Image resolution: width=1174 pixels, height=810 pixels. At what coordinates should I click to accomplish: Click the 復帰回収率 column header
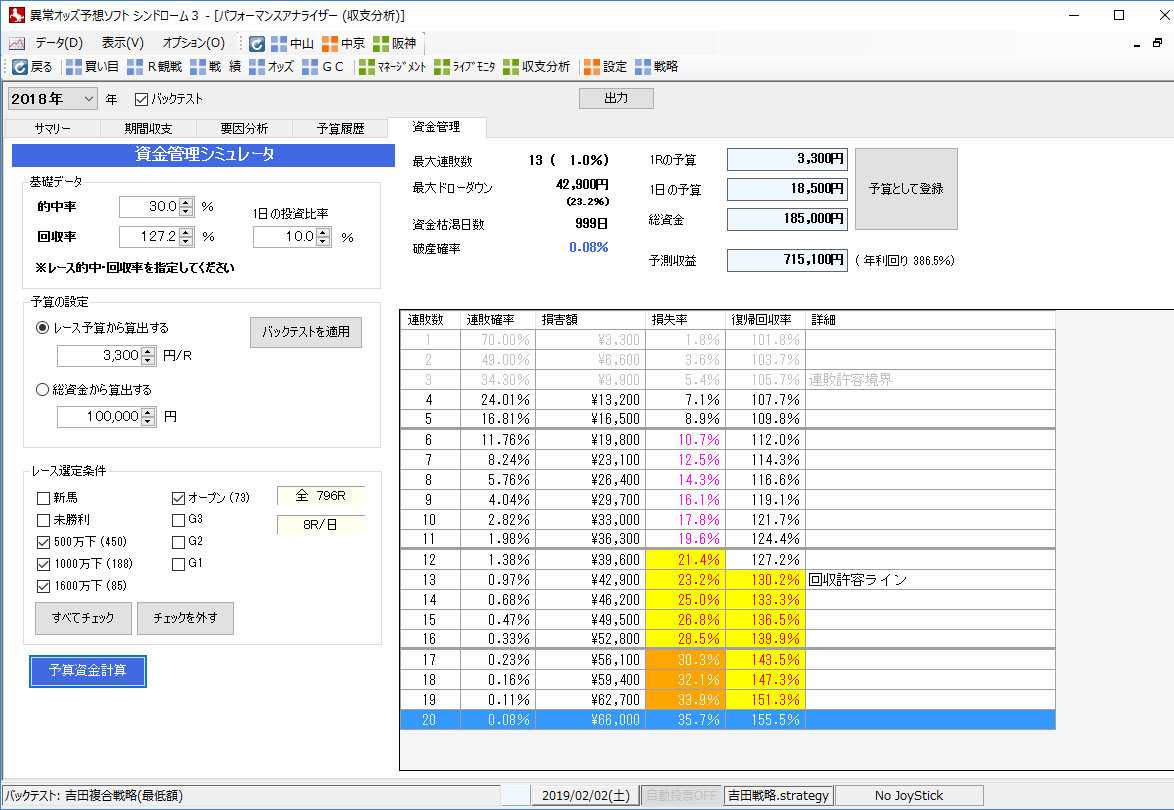(764, 320)
